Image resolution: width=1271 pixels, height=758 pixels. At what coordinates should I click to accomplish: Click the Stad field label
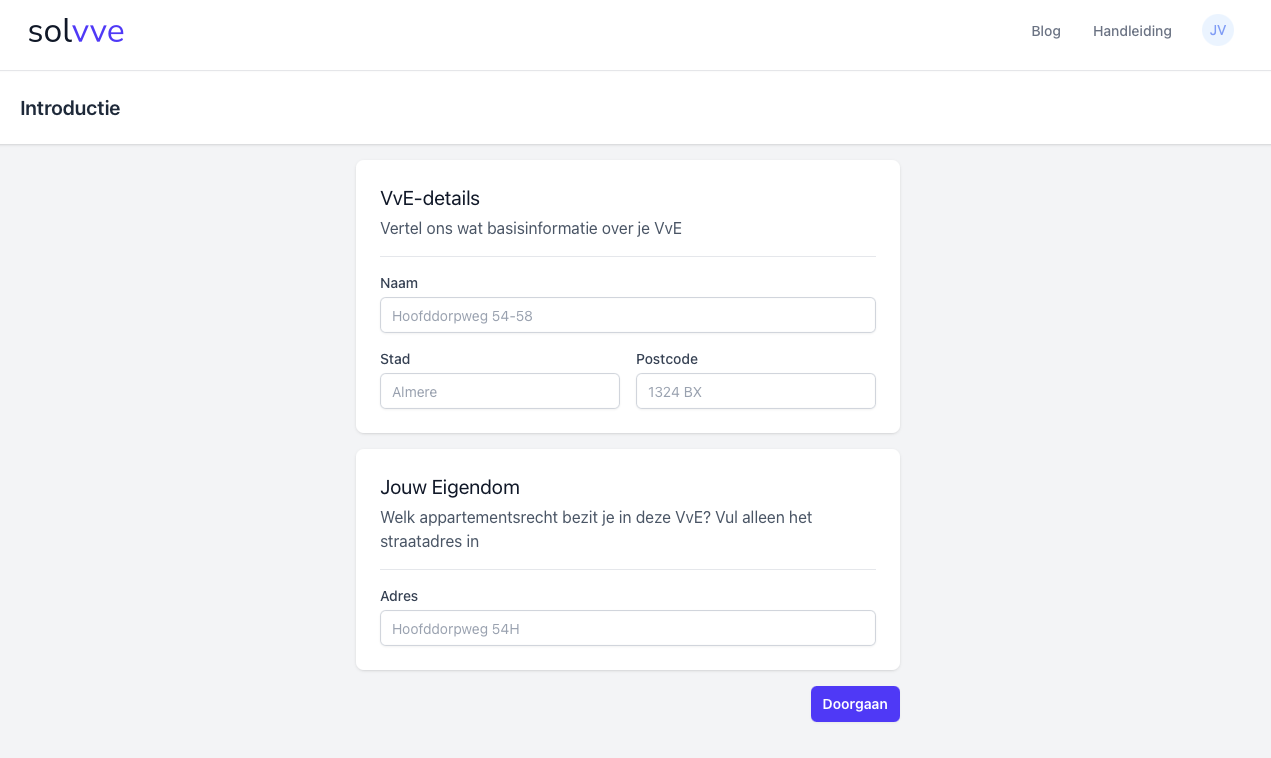pyautogui.click(x=395, y=359)
